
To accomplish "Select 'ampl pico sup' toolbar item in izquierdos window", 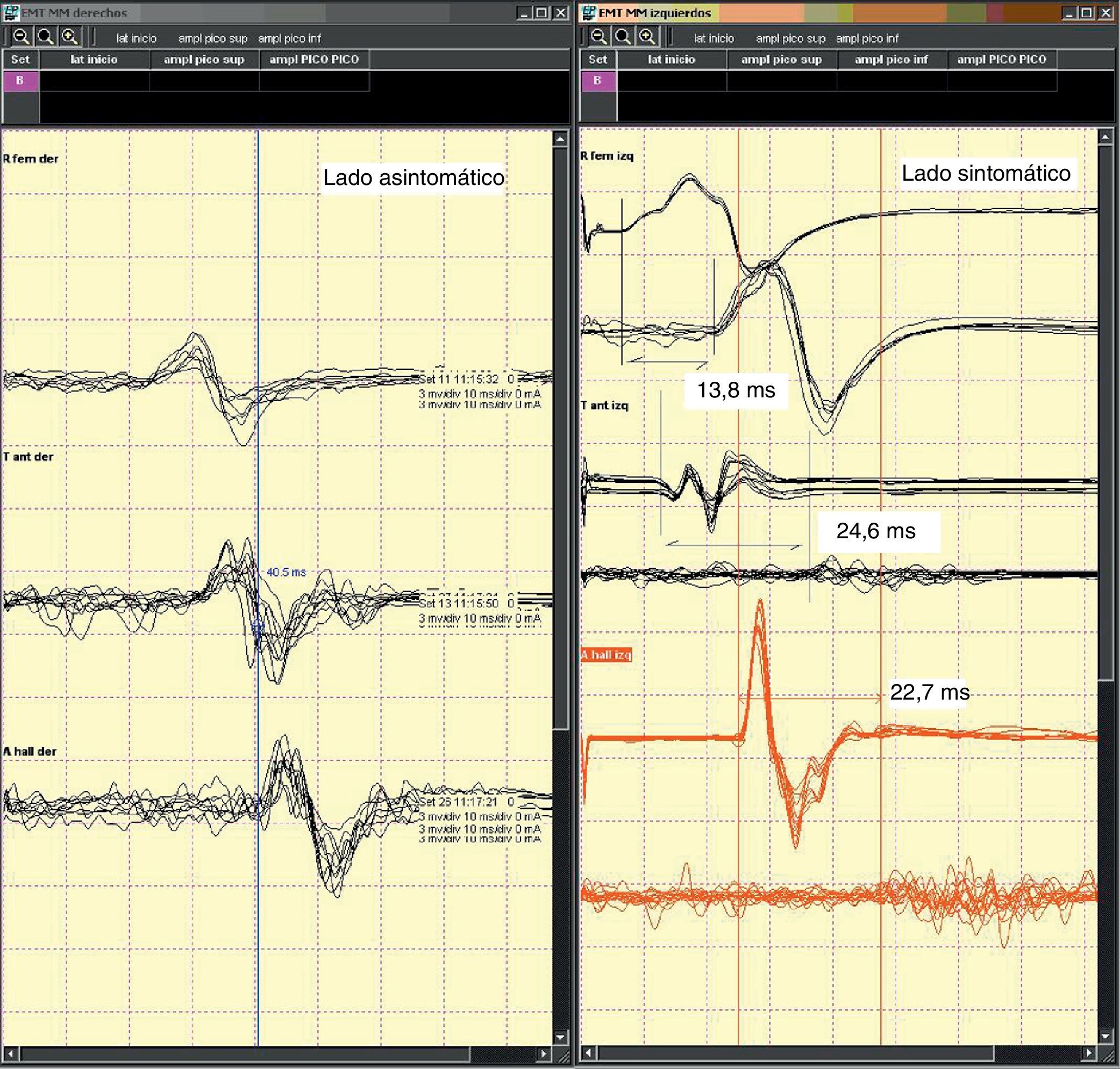I will (x=790, y=39).
